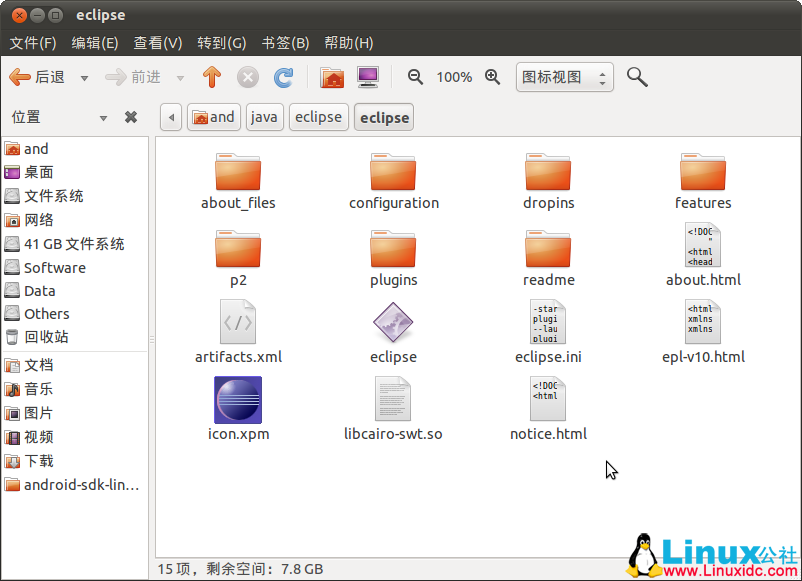The image size is (802, 581).
Task: Click the active bold 'eclipse' path button
Action: pos(384,118)
